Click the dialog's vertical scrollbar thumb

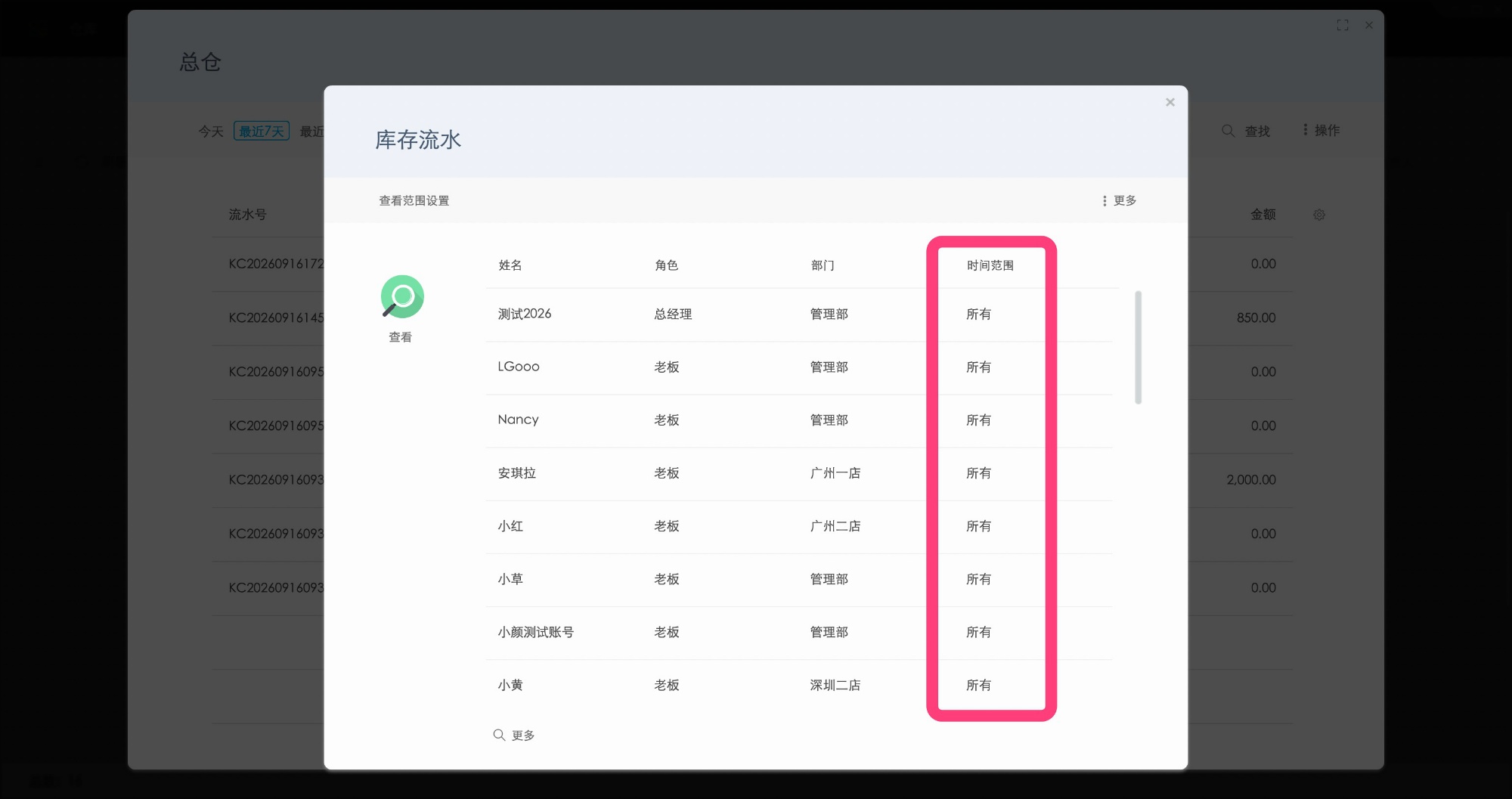[1138, 347]
